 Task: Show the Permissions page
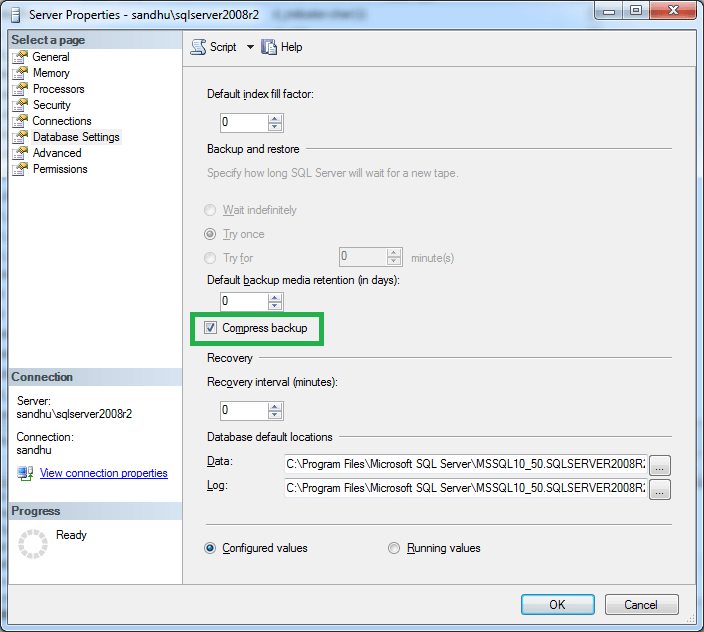click(x=60, y=169)
